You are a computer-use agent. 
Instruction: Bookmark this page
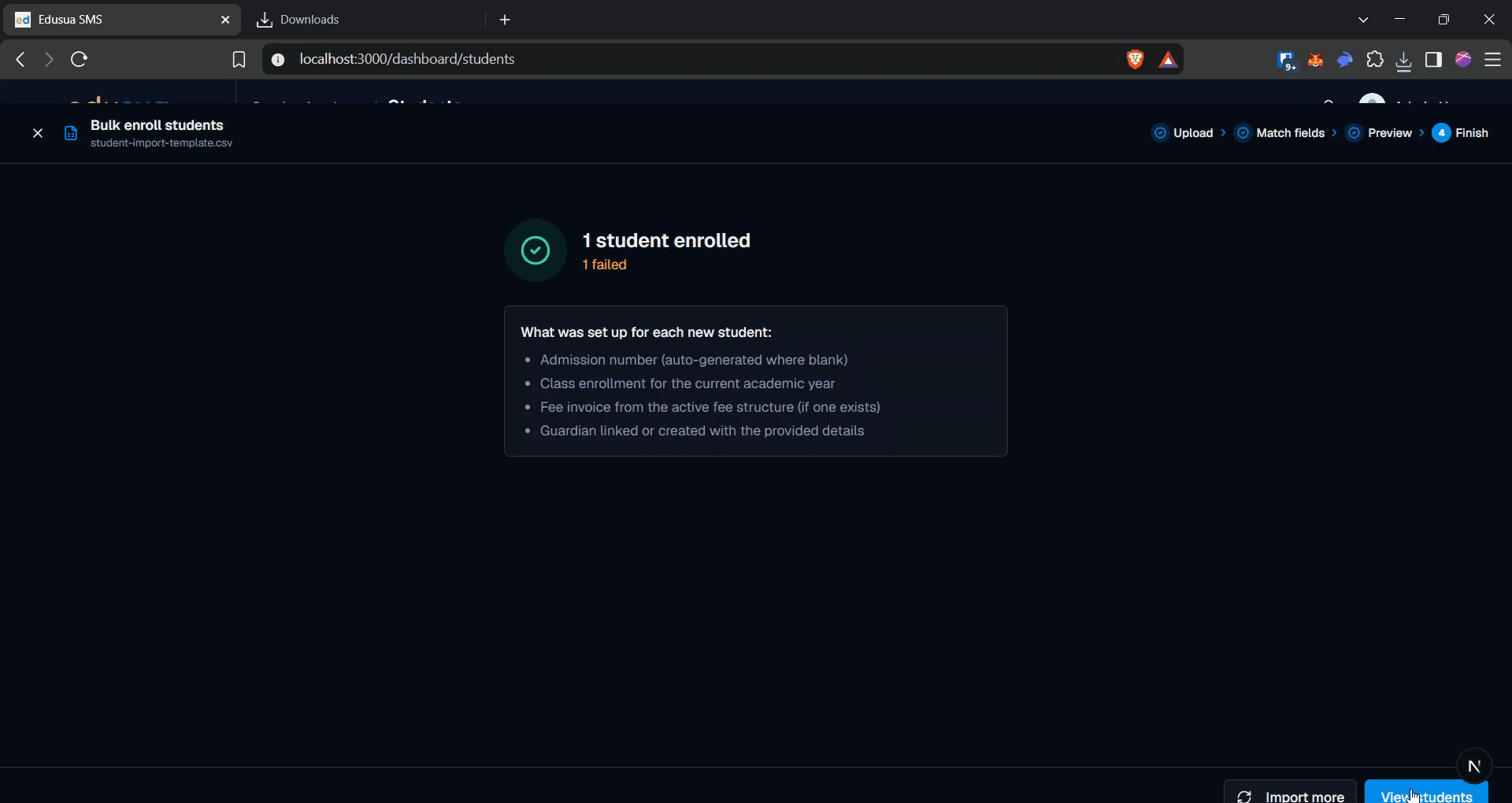coord(239,59)
